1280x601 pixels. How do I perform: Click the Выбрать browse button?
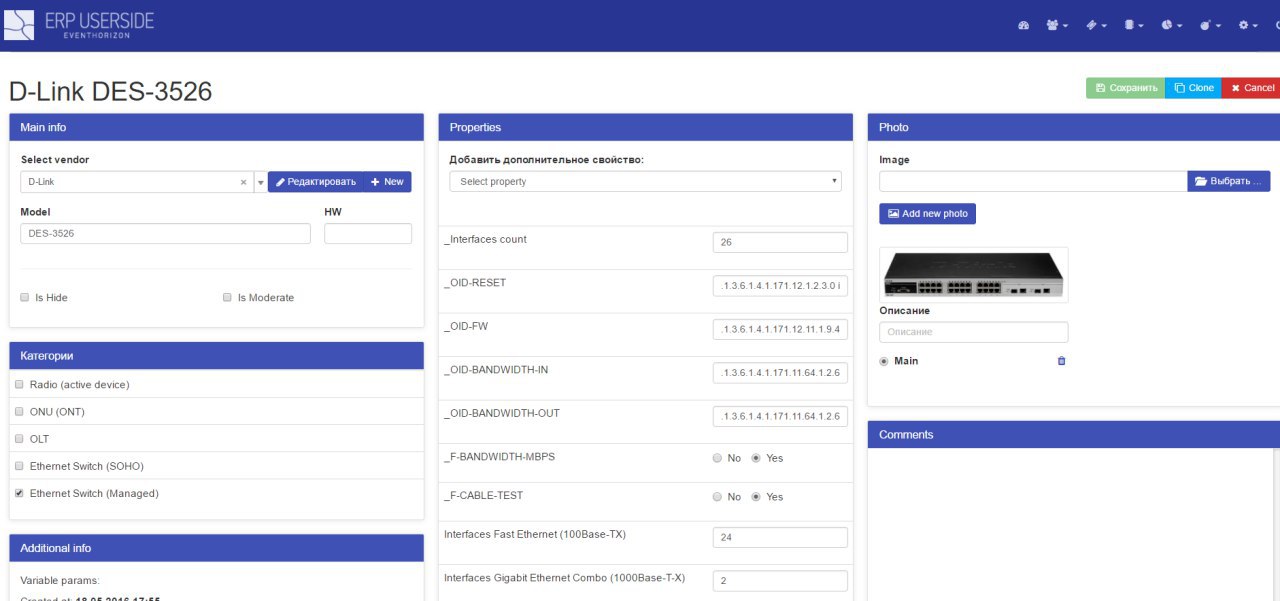tap(1229, 181)
